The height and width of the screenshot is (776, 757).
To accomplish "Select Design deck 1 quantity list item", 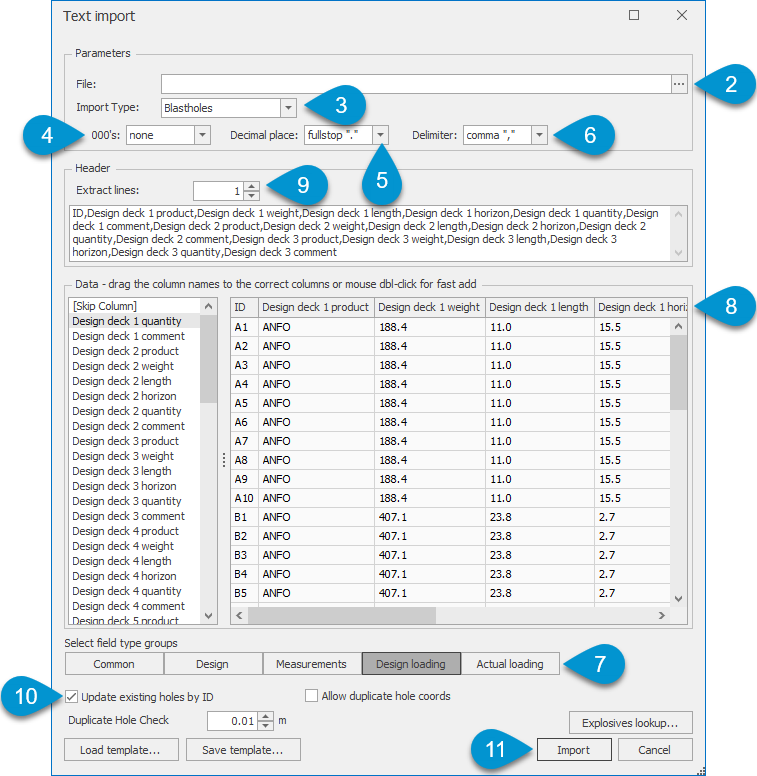I will pyautogui.click(x=134, y=321).
